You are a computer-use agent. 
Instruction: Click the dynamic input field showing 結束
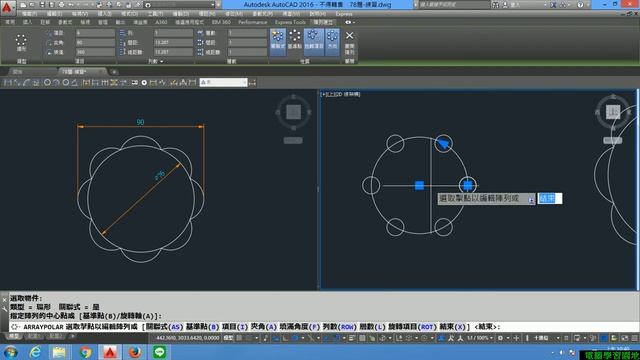(550, 198)
